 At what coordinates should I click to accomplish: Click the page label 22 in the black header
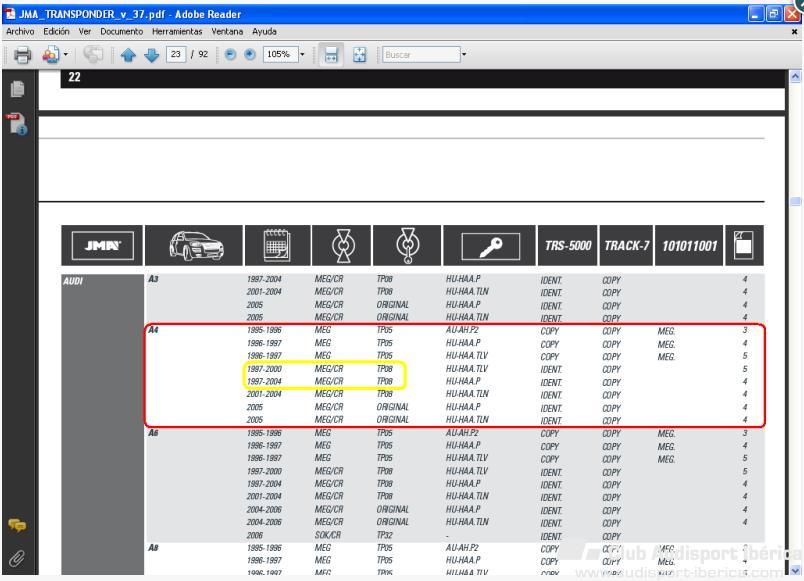[74, 77]
